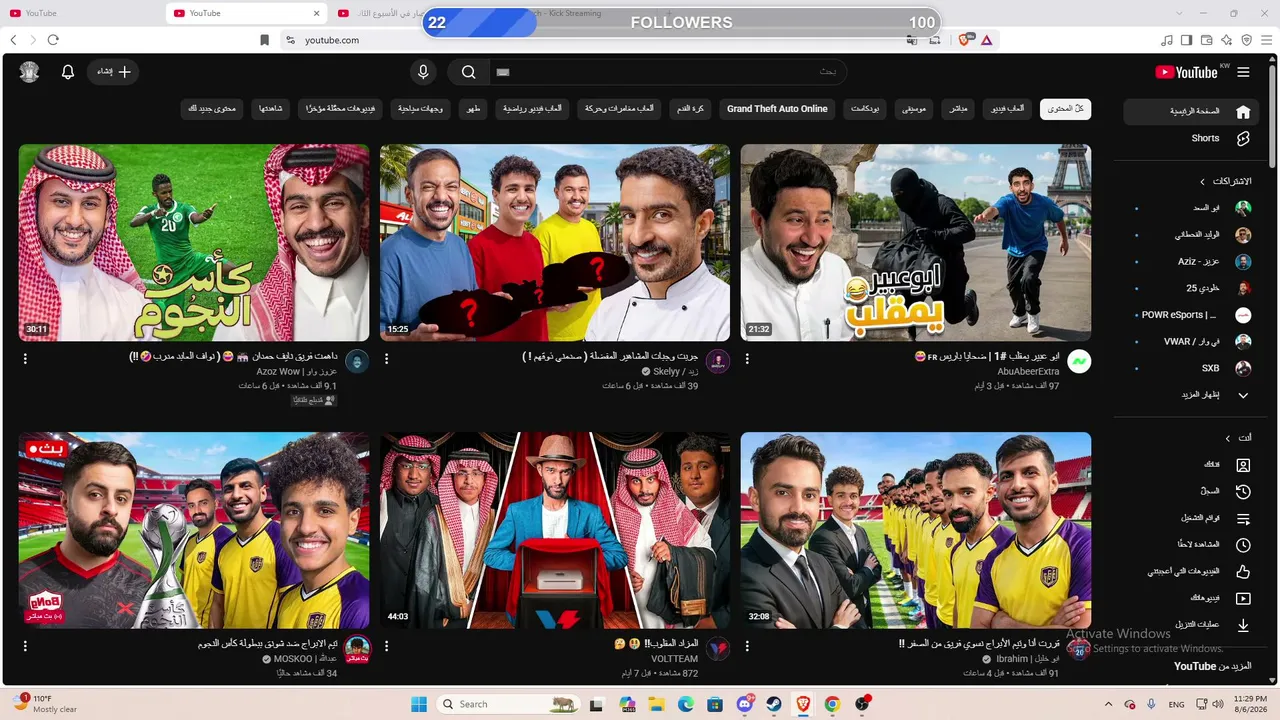The width and height of the screenshot is (1280, 720).
Task: Open Liked videos thumbs-up icon
Action: [x=1243, y=572]
